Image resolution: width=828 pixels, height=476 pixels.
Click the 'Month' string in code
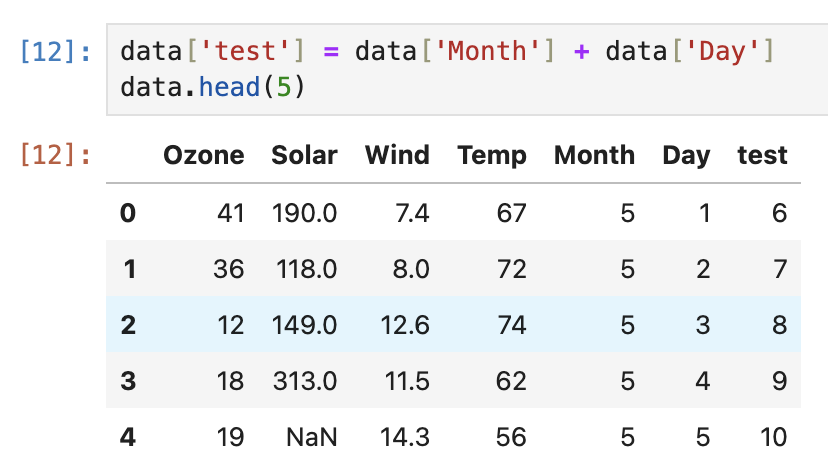(487, 52)
